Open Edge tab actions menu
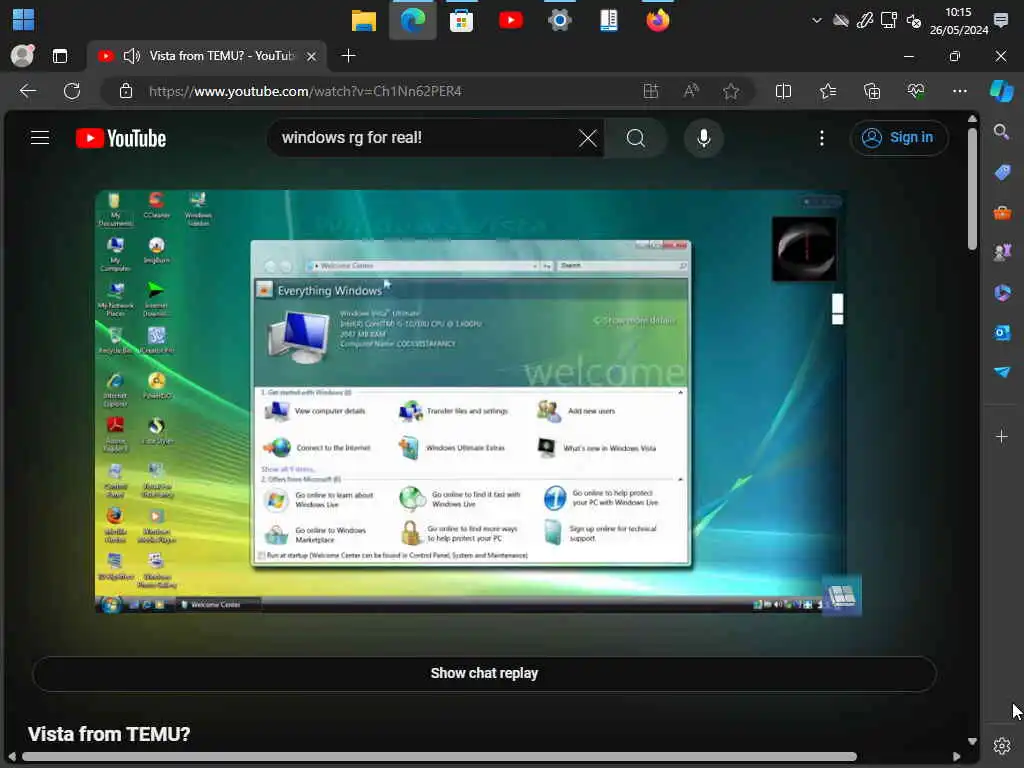Viewport: 1024px width, 768px height. pyautogui.click(x=59, y=56)
